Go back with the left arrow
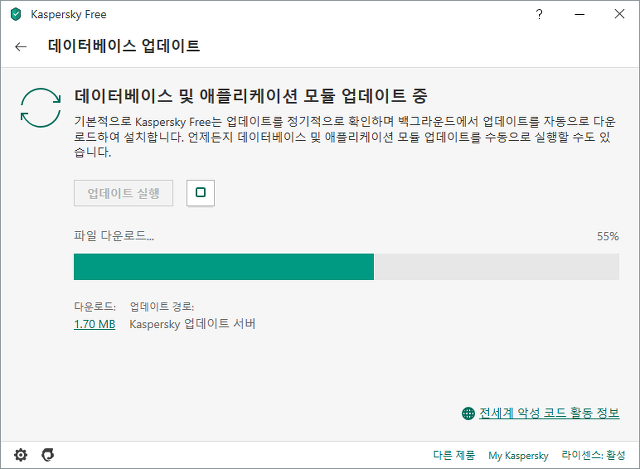Viewport: 640px width, 469px height. click(21, 47)
